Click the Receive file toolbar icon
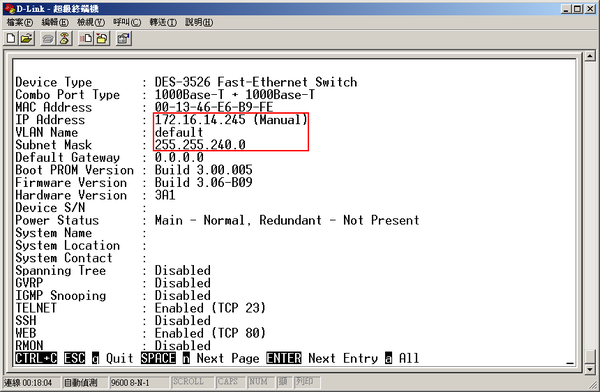Image resolution: width=600 pixels, height=392 pixels. tap(102, 38)
